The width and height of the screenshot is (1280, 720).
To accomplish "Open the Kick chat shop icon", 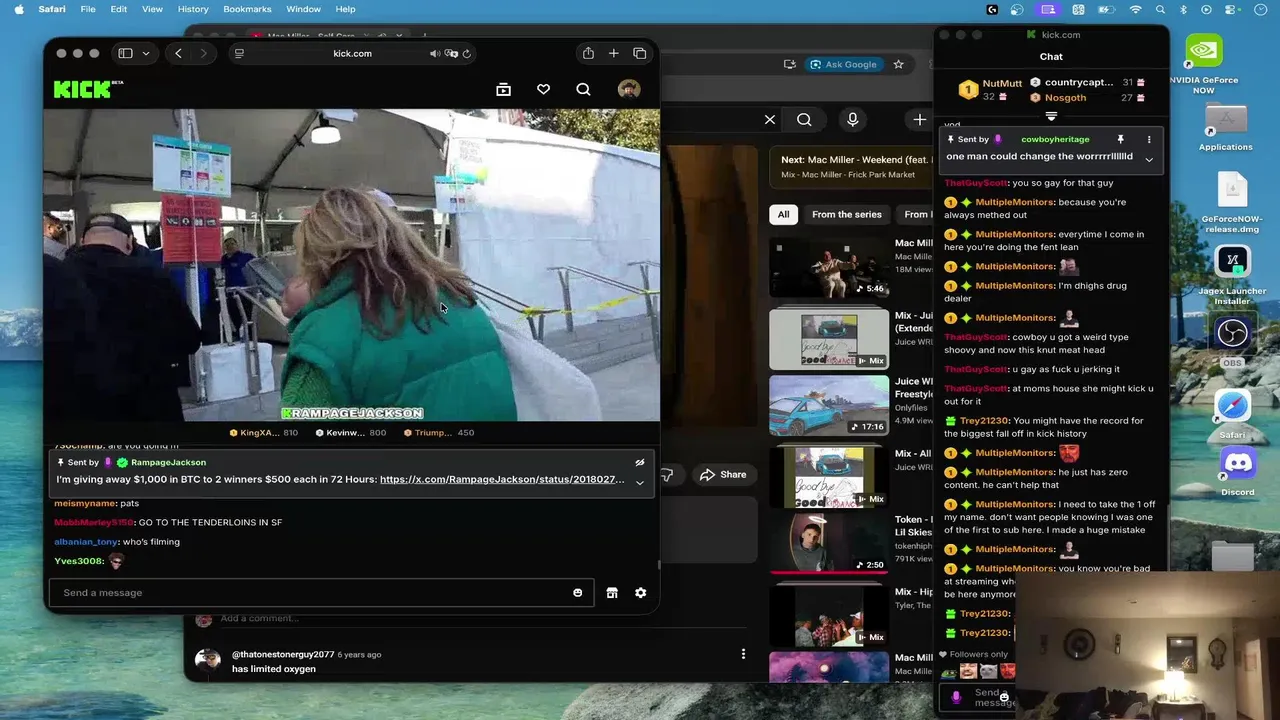I will pyautogui.click(x=612, y=593).
